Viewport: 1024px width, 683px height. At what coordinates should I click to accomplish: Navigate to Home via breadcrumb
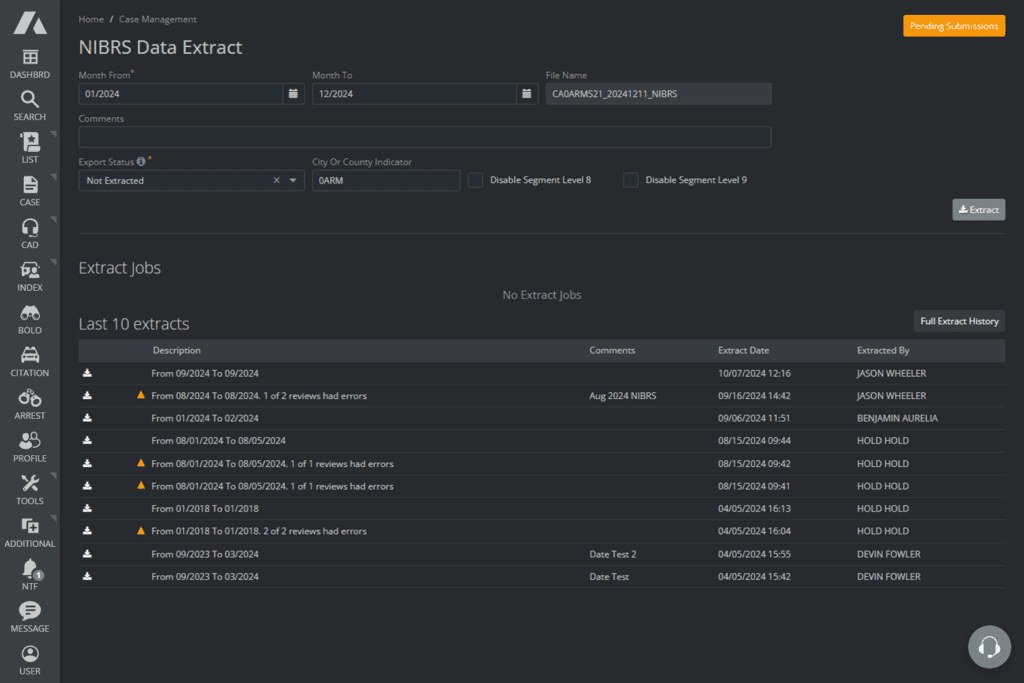click(x=90, y=18)
